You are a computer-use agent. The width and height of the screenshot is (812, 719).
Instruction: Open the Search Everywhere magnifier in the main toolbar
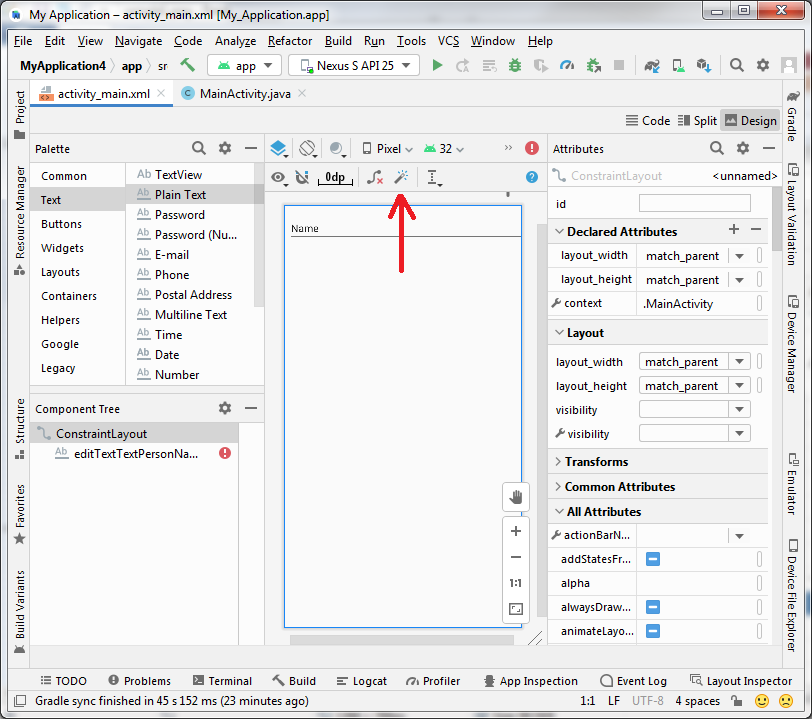pyautogui.click(x=736, y=65)
